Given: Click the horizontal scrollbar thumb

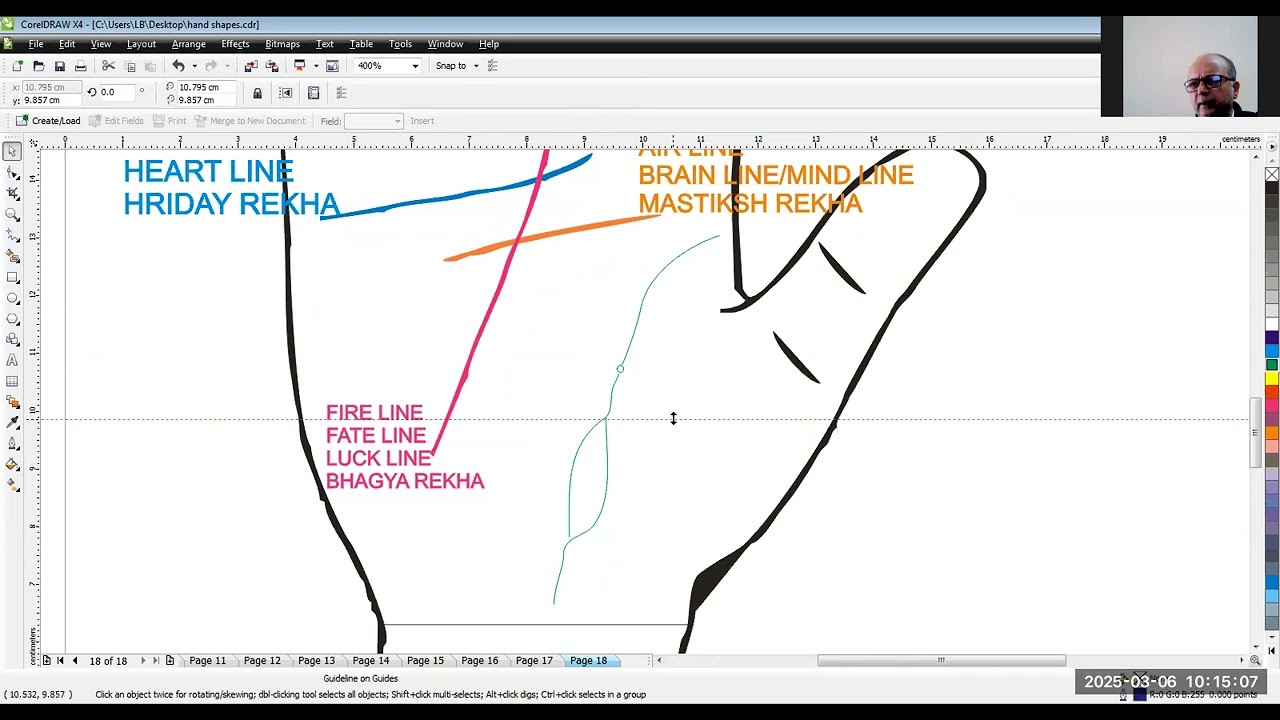Looking at the screenshot, I should pos(941,660).
